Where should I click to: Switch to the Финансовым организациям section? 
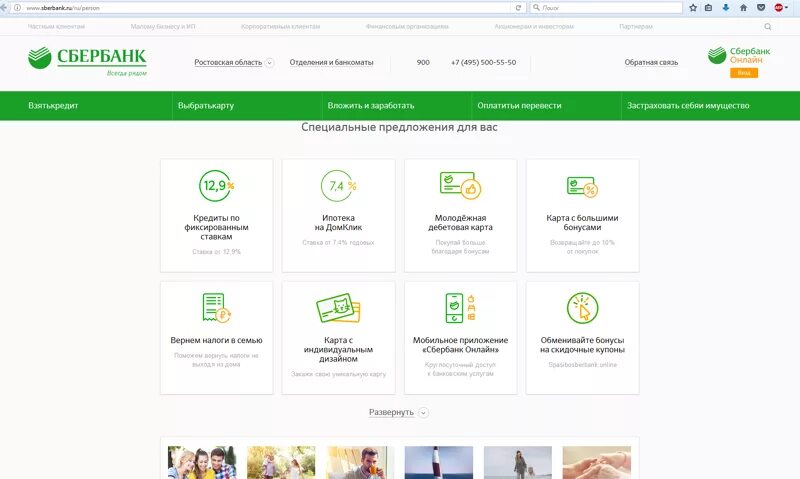tap(407, 27)
